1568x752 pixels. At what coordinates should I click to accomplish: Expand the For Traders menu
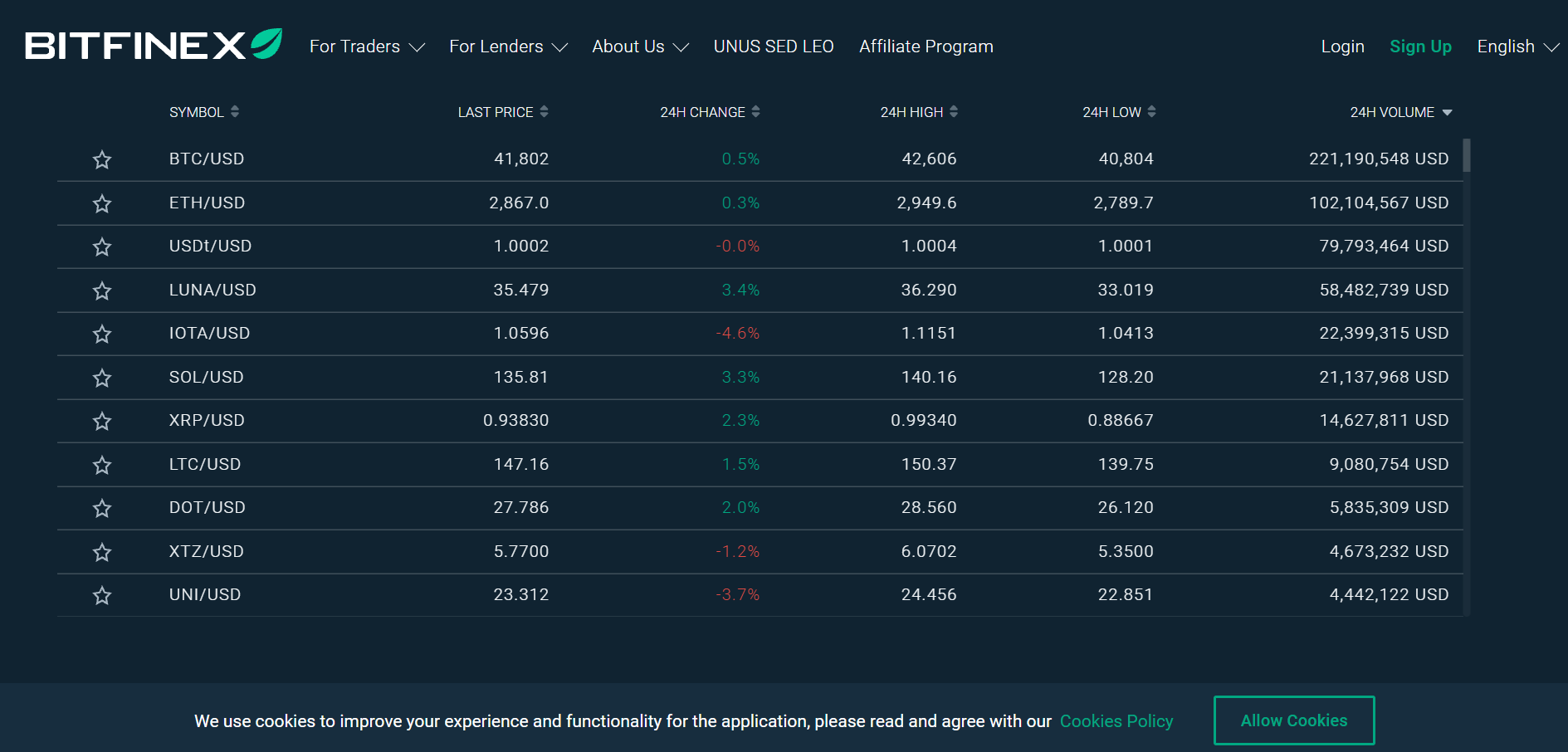pyautogui.click(x=367, y=46)
